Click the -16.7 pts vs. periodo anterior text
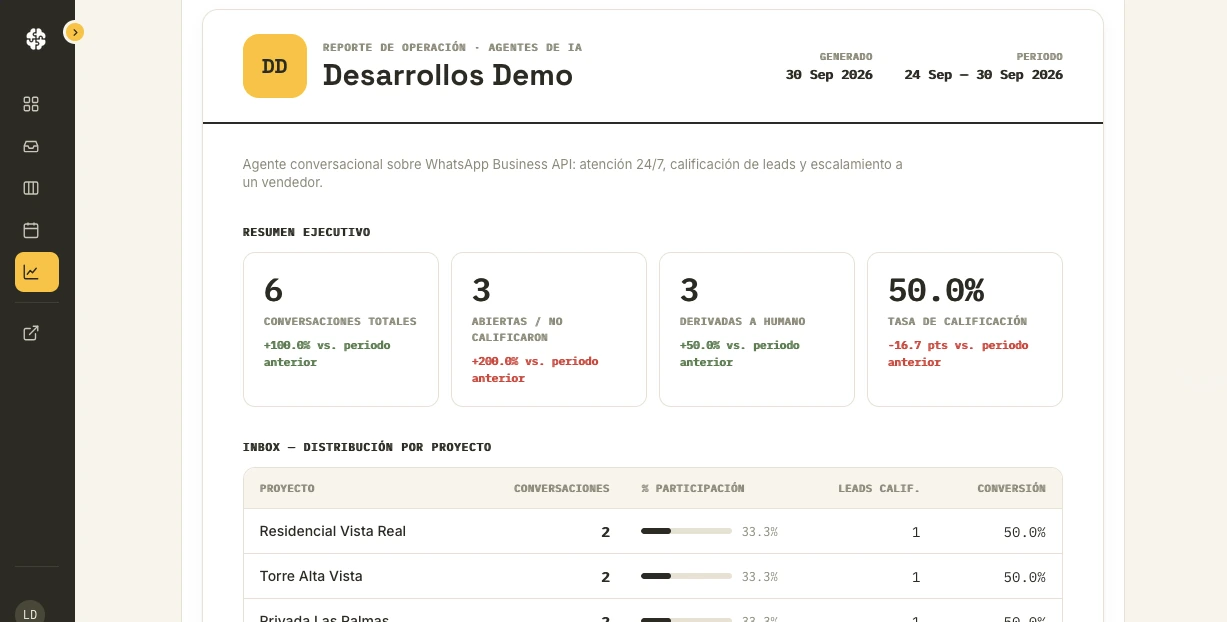The height and width of the screenshot is (622, 1227). pyautogui.click(x=958, y=353)
